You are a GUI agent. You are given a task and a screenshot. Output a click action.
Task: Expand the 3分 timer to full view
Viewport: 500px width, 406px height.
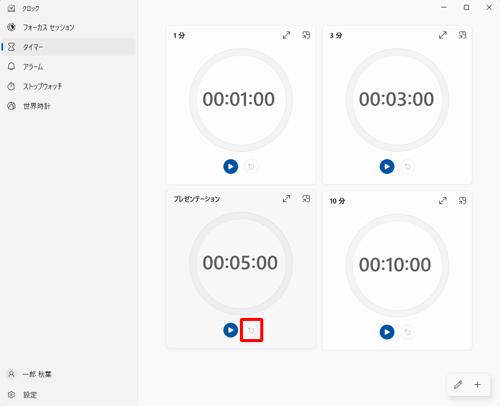(x=443, y=35)
